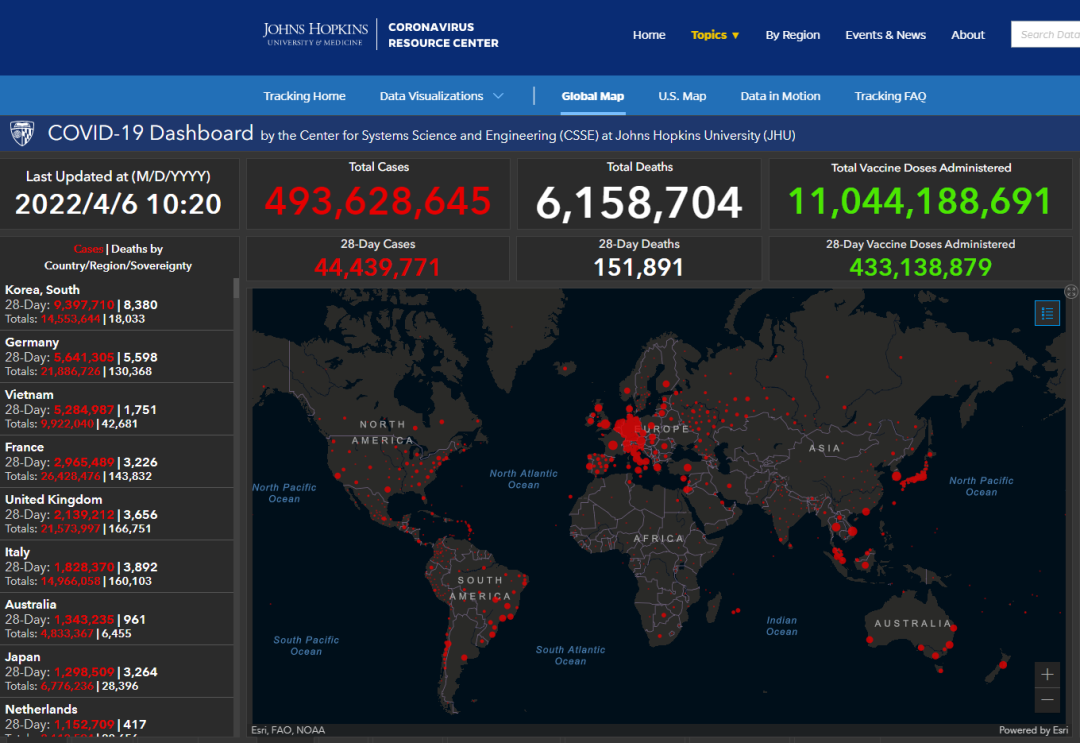This screenshot has height=743, width=1080.
Task: Switch to the U.S. Map tab
Action: point(682,96)
